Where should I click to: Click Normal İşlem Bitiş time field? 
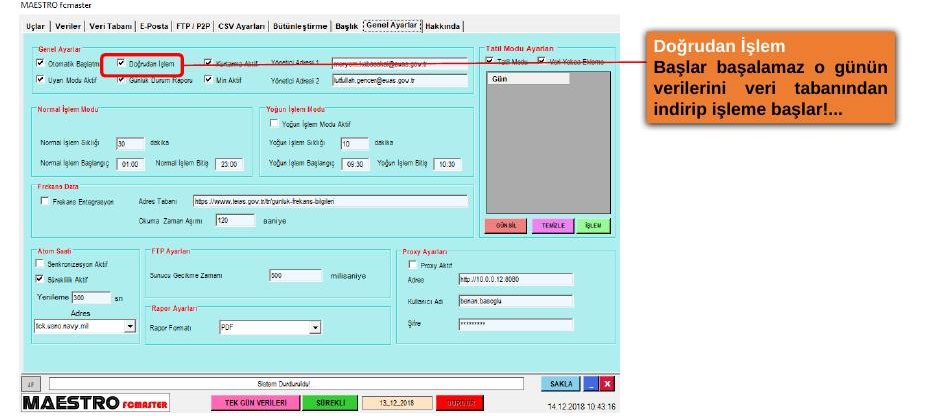(229, 164)
